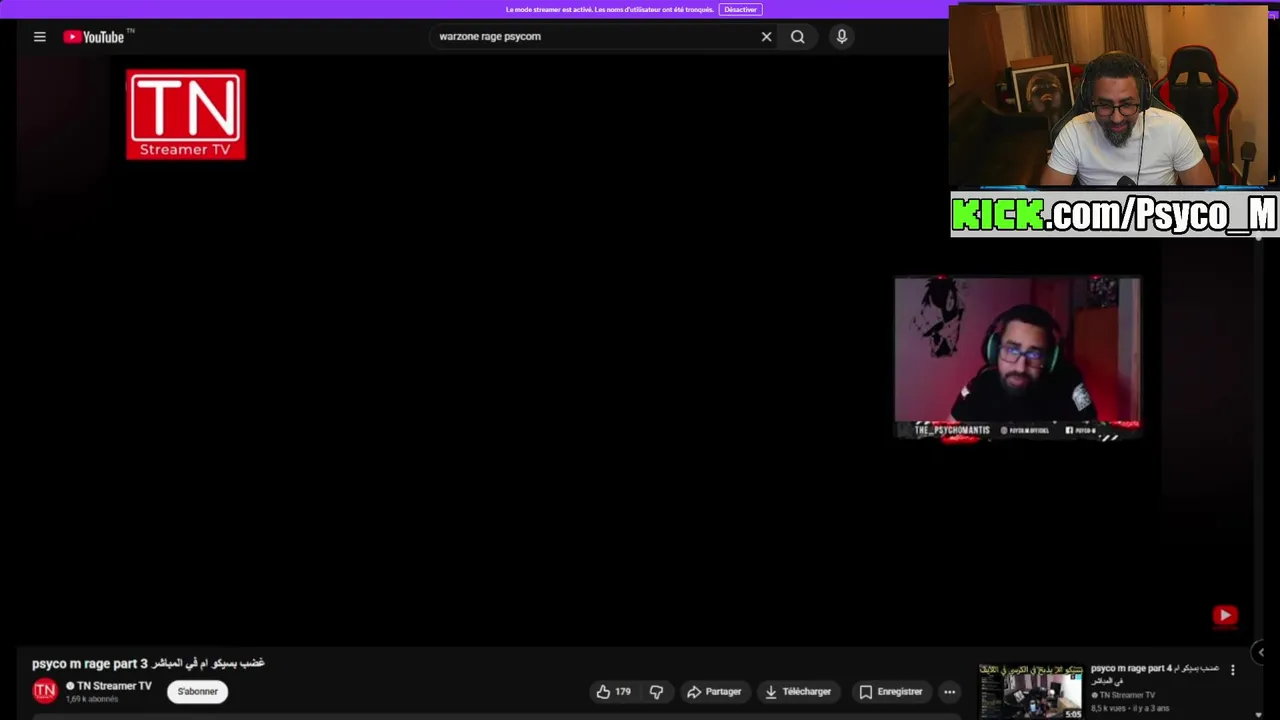The image size is (1280, 720).
Task: Dislike the video
Action: click(656, 691)
